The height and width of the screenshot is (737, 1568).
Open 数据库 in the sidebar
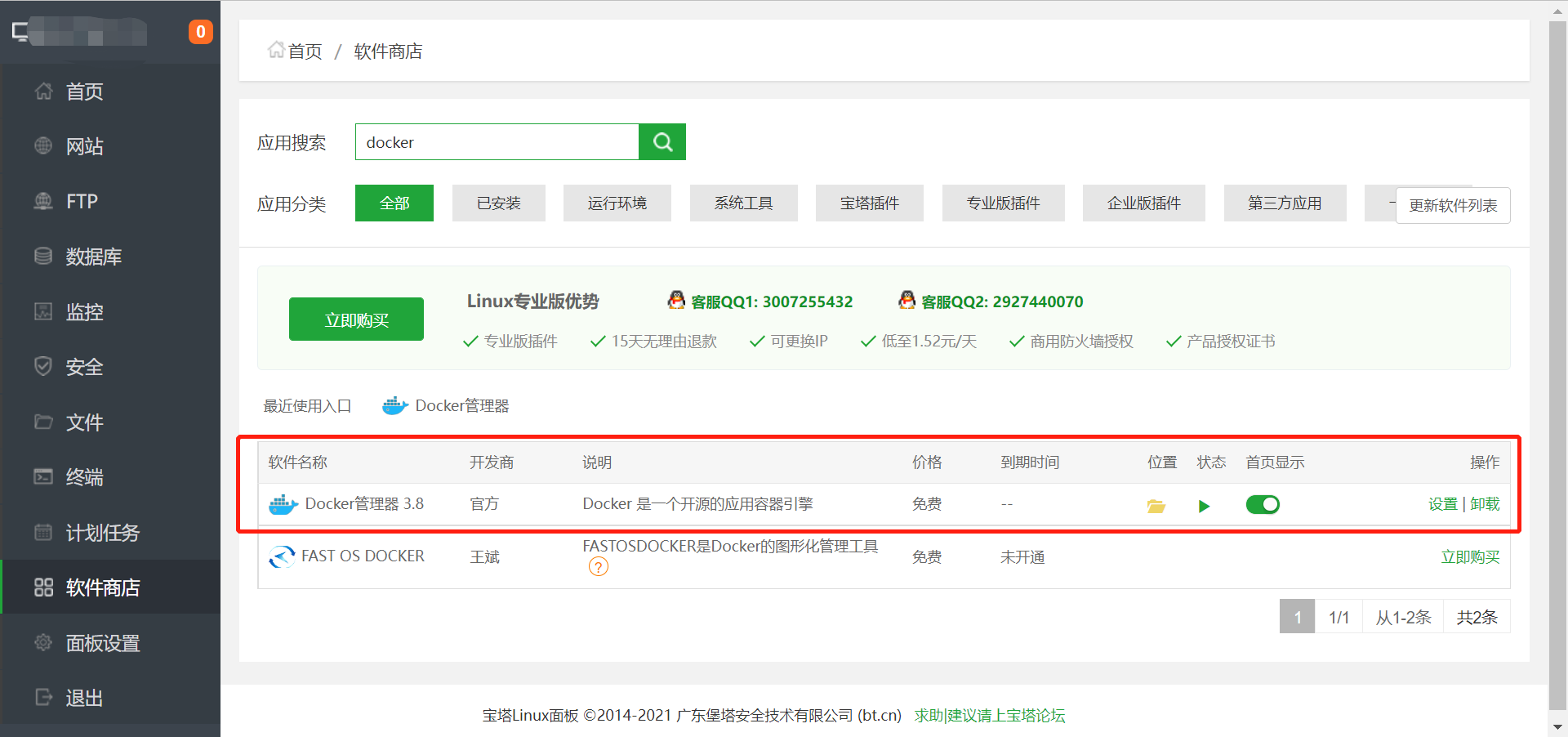(x=110, y=257)
